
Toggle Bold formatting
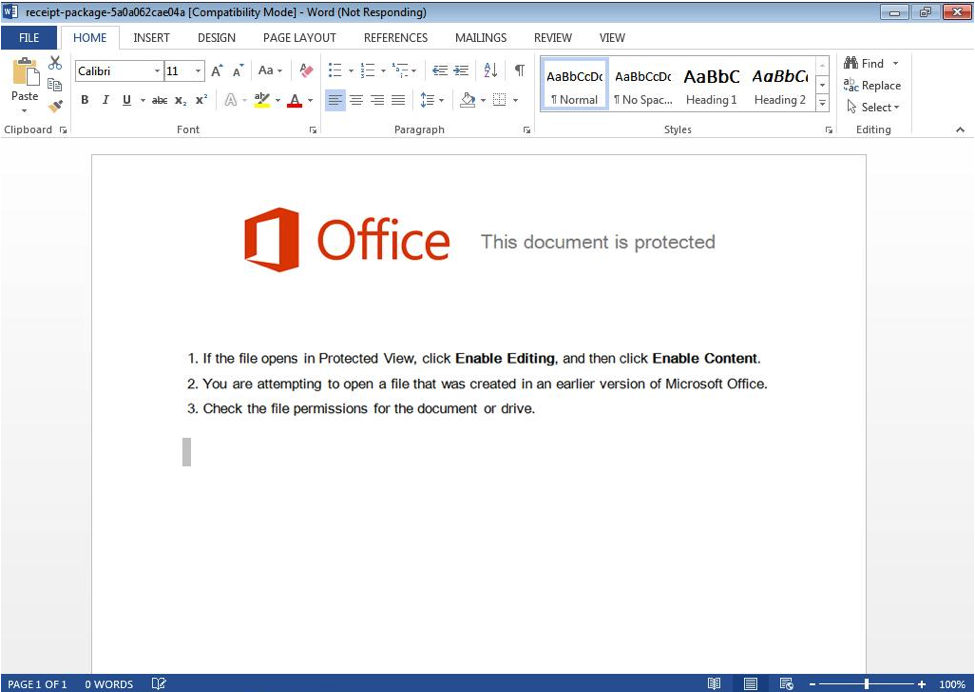[x=85, y=100]
